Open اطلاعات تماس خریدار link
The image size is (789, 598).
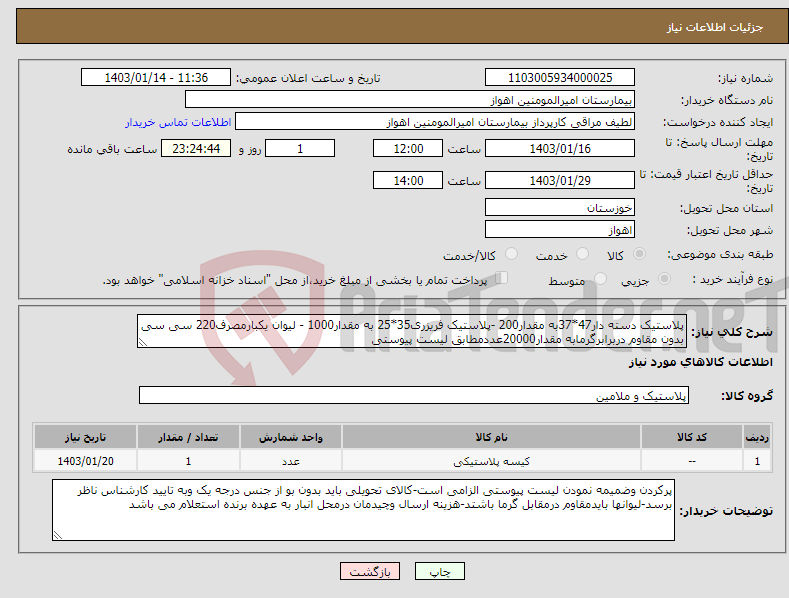[x=178, y=122]
